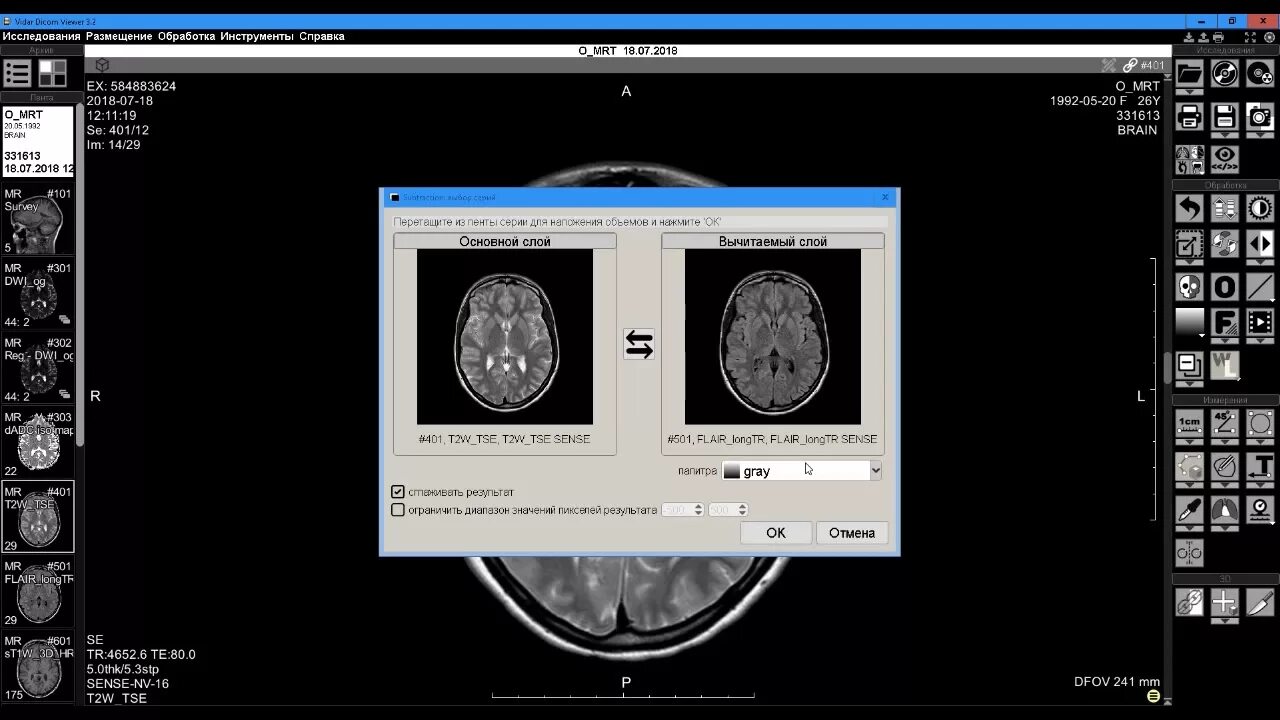Screen dimensions: 1280x720
Task: Click the two circles symmetry icon
Action: click(x=1189, y=552)
